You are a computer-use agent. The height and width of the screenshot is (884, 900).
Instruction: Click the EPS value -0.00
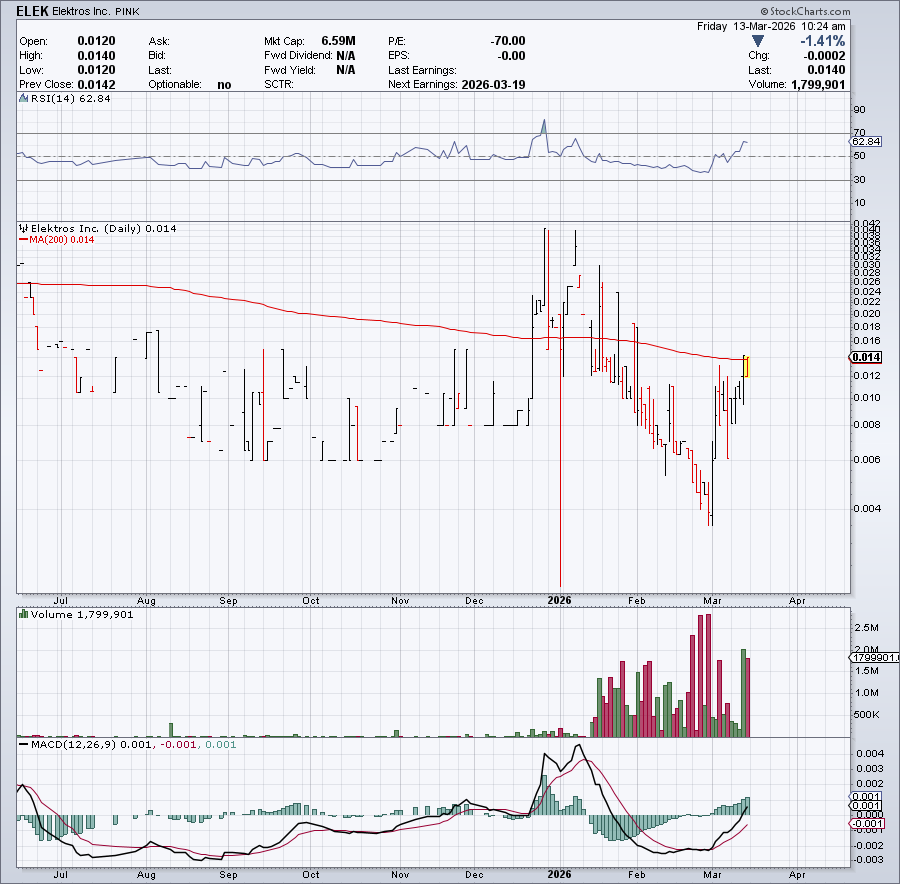pos(511,56)
